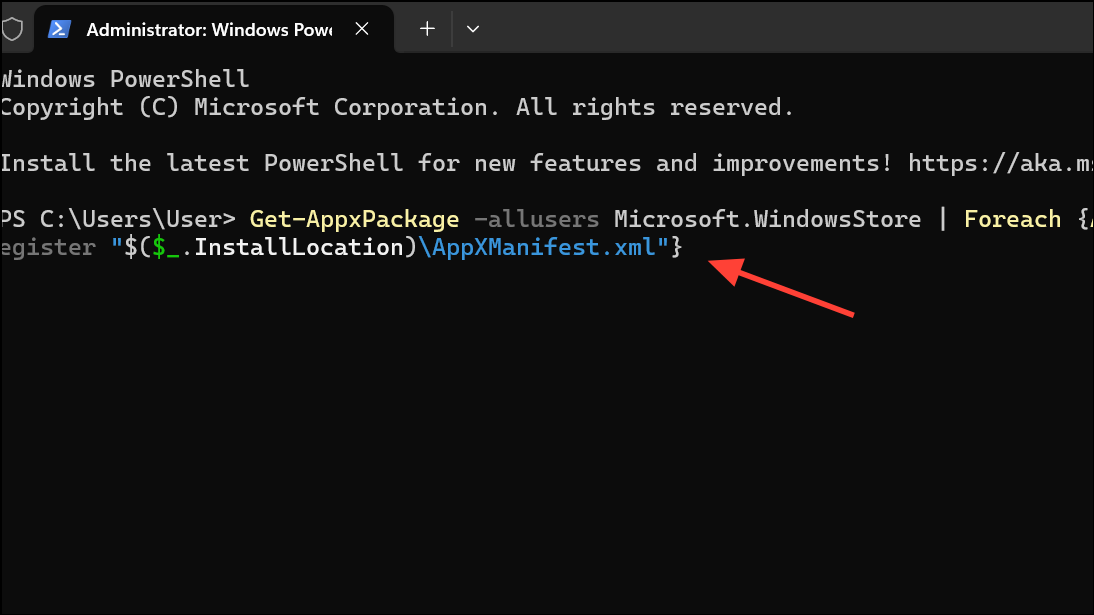Click the administrator shield icon in title bar

click(x=11, y=29)
